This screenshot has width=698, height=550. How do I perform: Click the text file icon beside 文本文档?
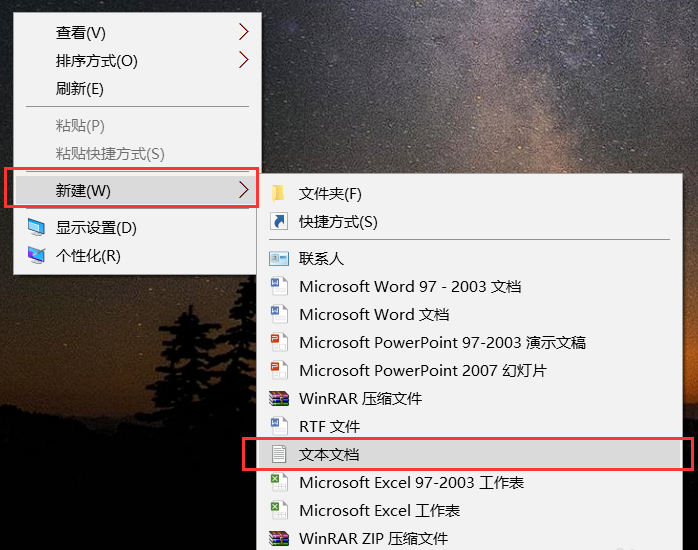279,454
